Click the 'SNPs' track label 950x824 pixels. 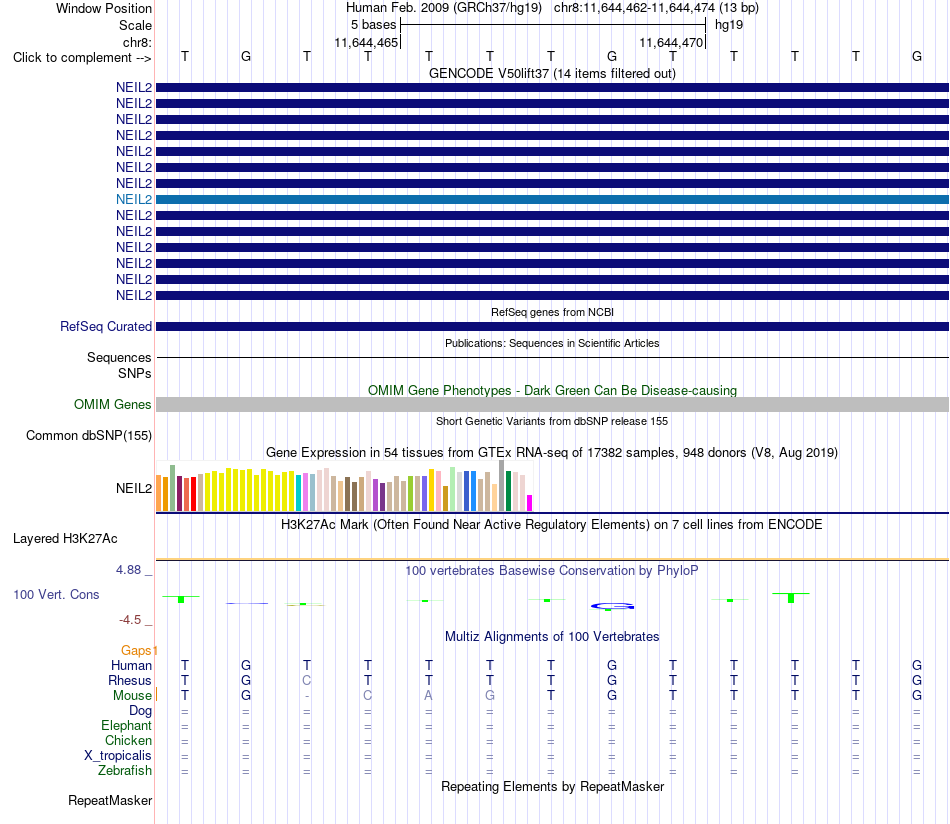[135, 373]
